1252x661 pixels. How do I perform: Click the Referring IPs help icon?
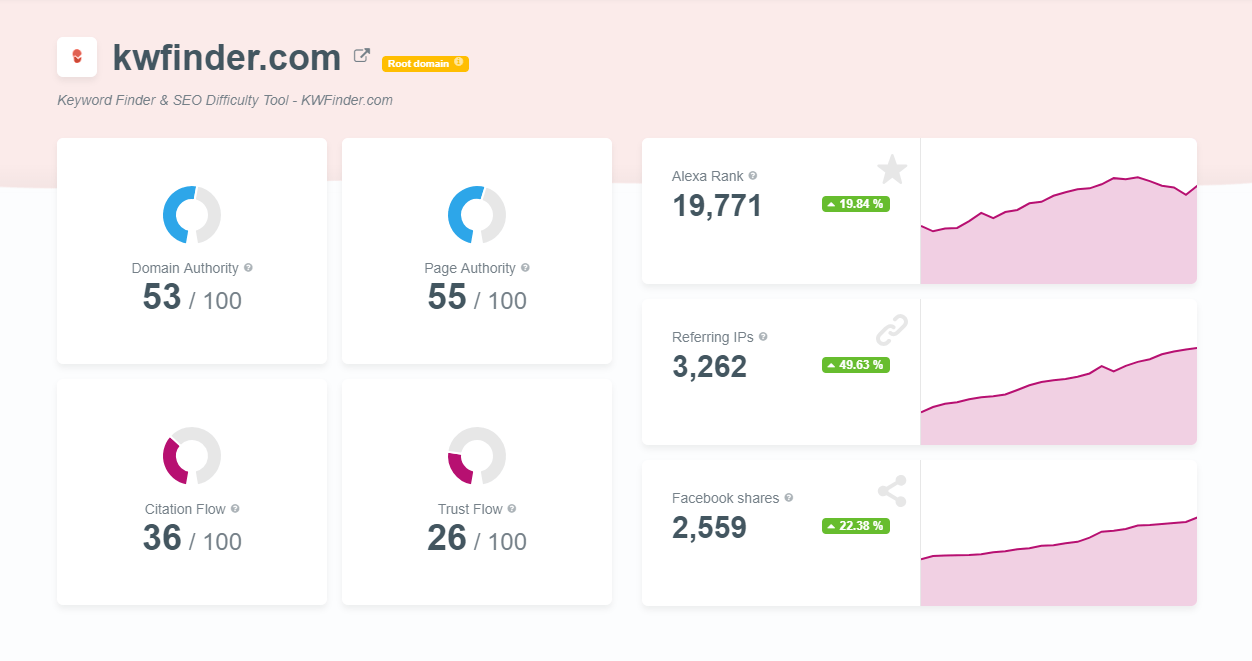coord(763,337)
